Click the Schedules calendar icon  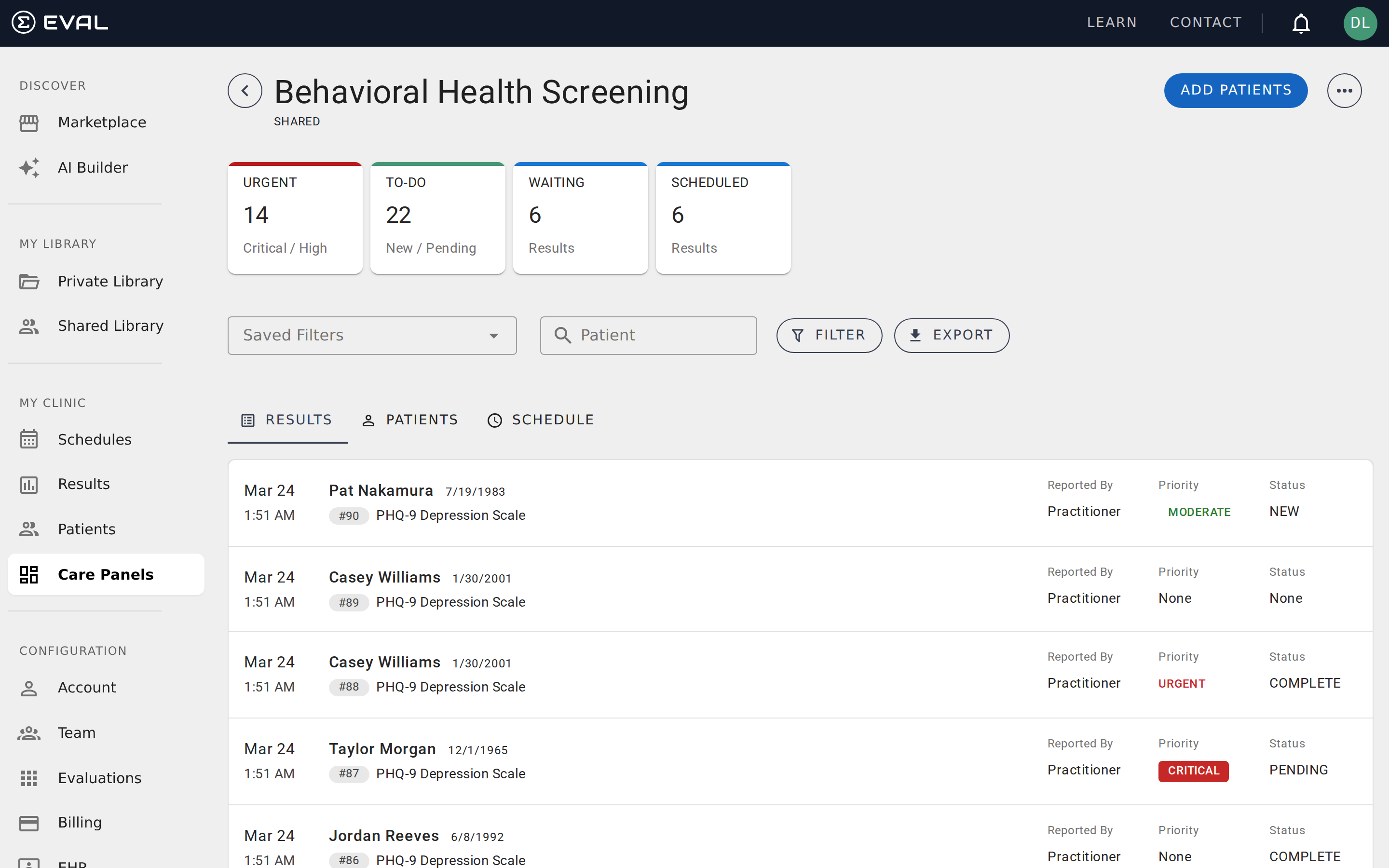click(x=29, y=439)
